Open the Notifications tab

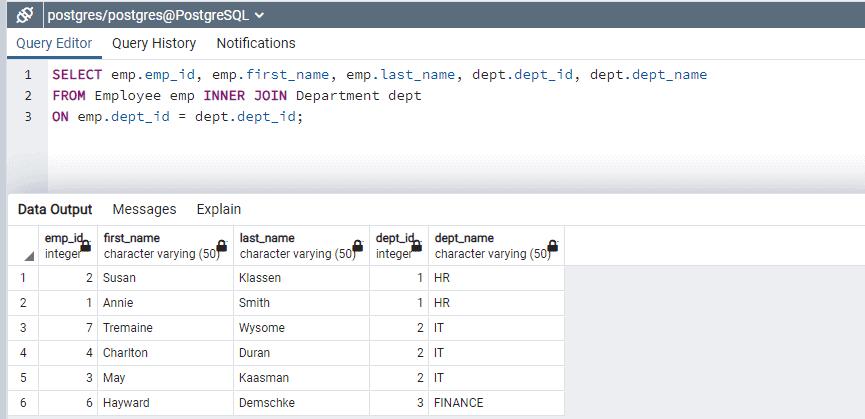(256, 43)
